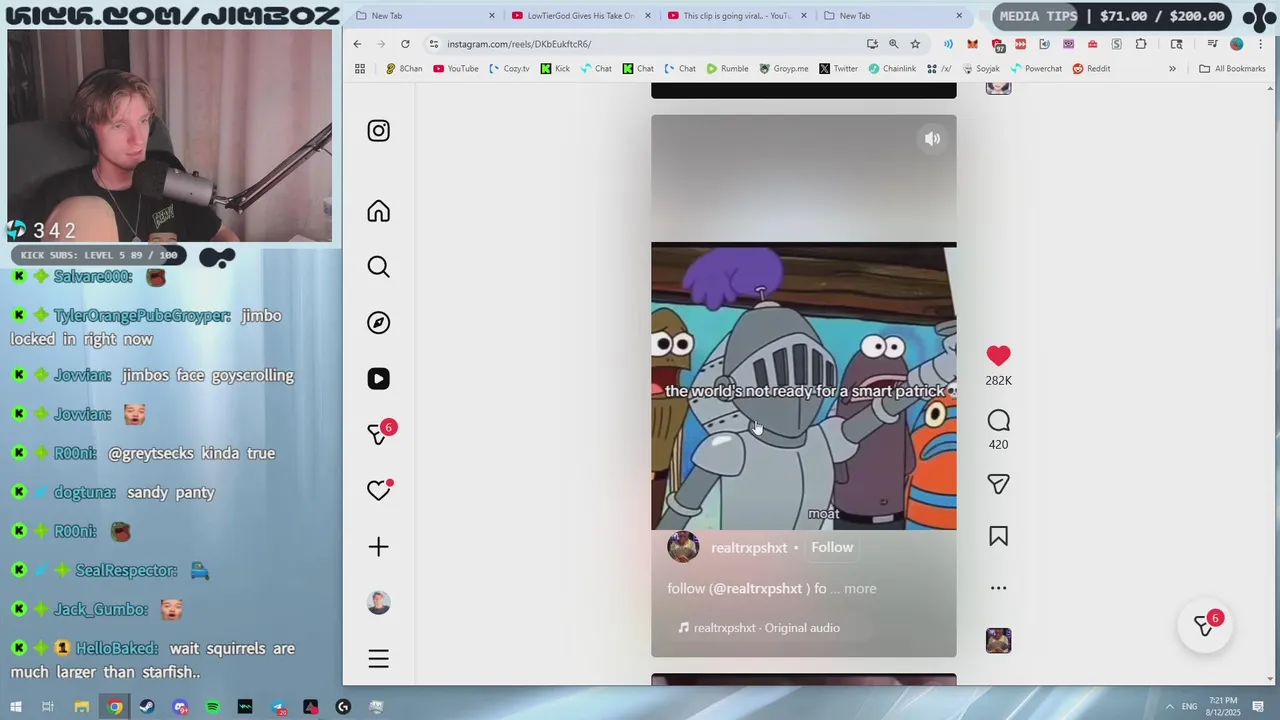Open Notifications heart in the sidebar
1280x720 pixels.
pyautogui.click(x=378, y=490)
